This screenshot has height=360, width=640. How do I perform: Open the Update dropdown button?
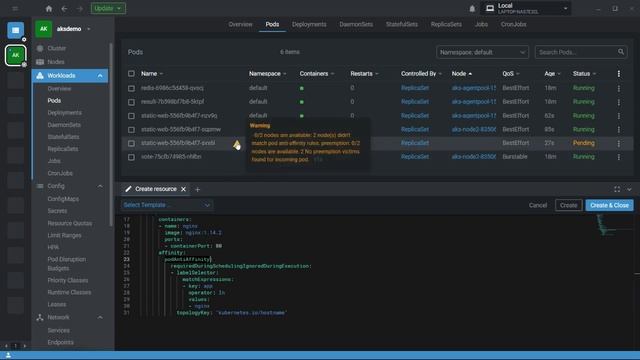click(x=108, y=8)
